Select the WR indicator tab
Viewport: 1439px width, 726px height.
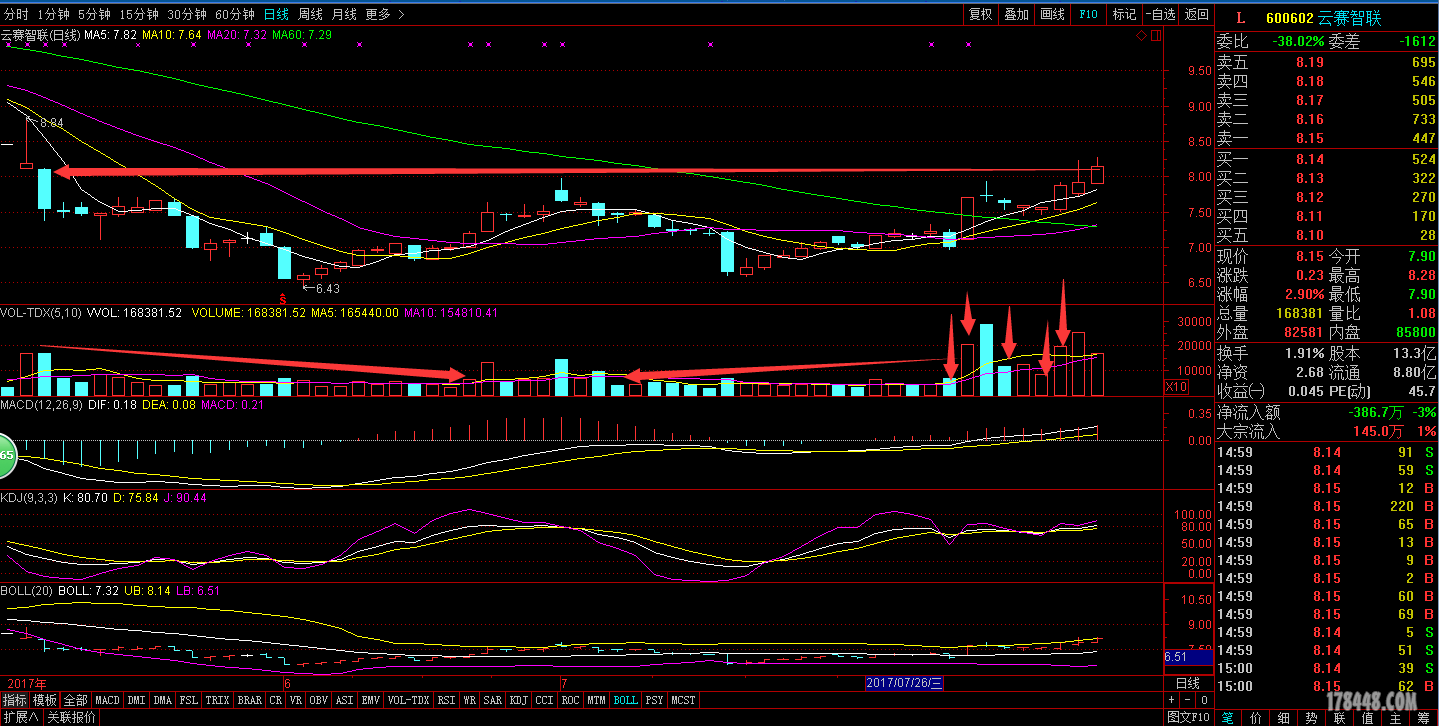click(x=469, y=700)
